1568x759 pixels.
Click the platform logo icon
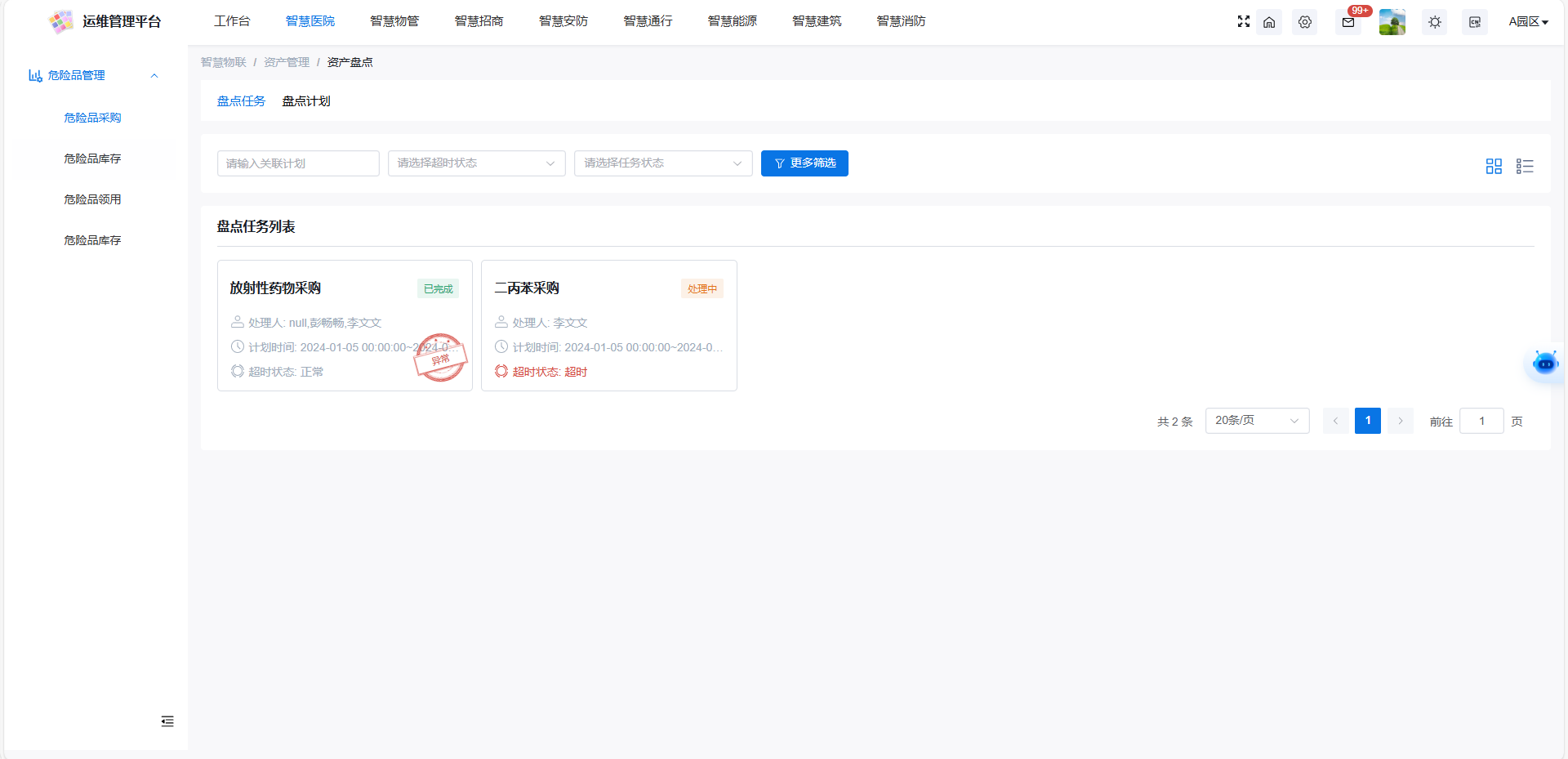[61, 21]
